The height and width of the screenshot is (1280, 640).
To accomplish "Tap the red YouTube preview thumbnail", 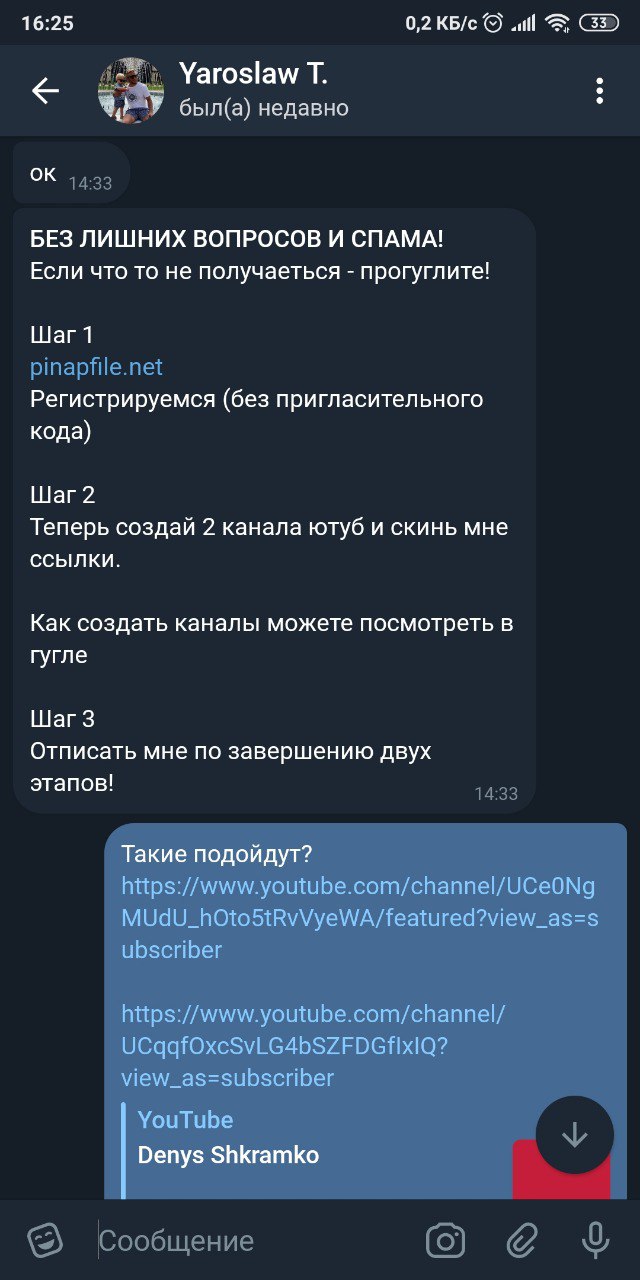I will point(561,1169).
